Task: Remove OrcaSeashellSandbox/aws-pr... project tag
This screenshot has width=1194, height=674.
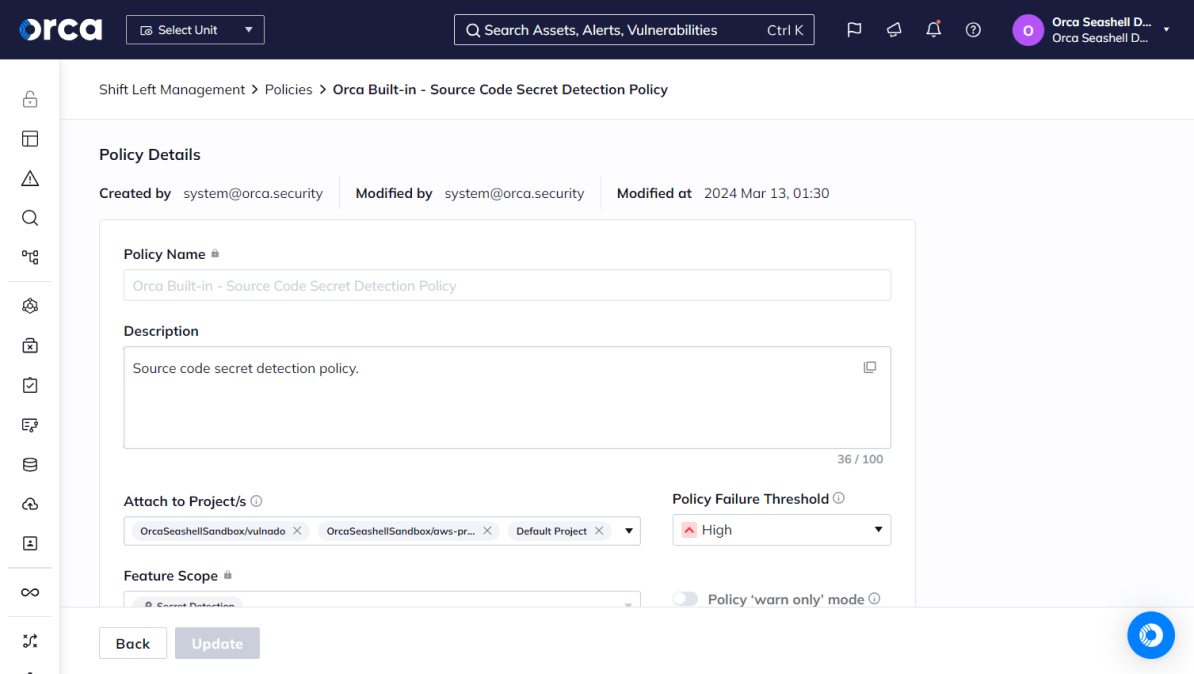Action: pos(487,531)
